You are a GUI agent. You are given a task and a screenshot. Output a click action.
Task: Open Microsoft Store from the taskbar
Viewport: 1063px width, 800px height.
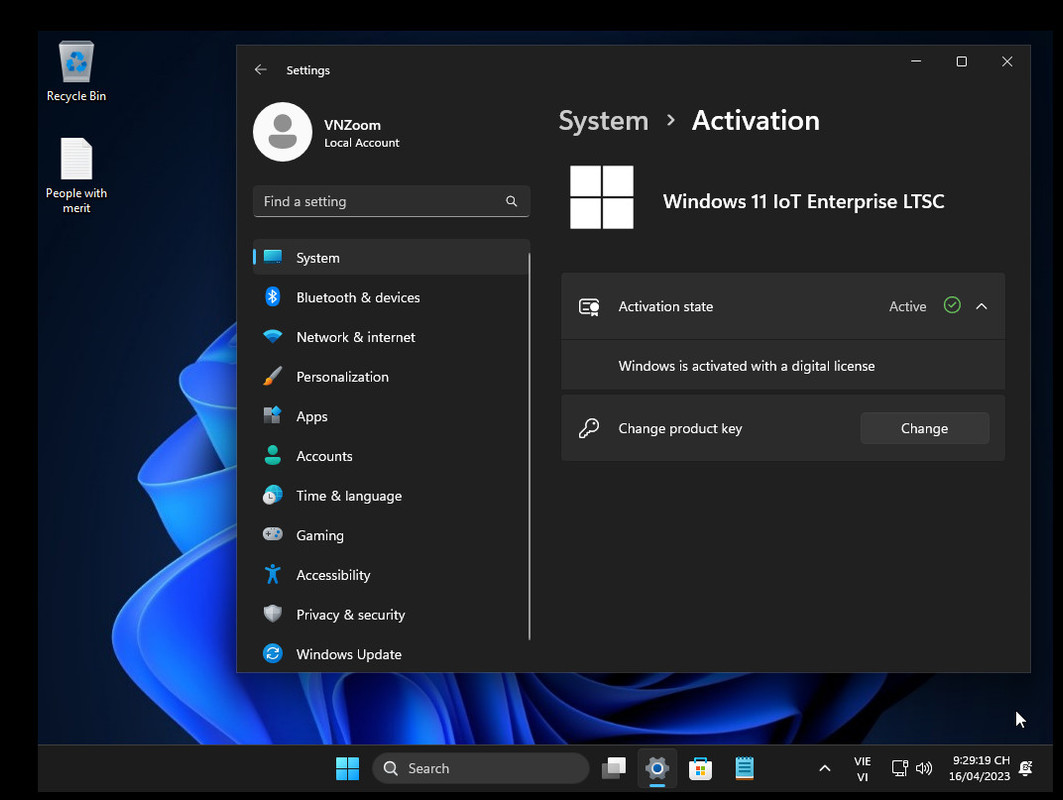pyautogui.click(x=700, y=768)
